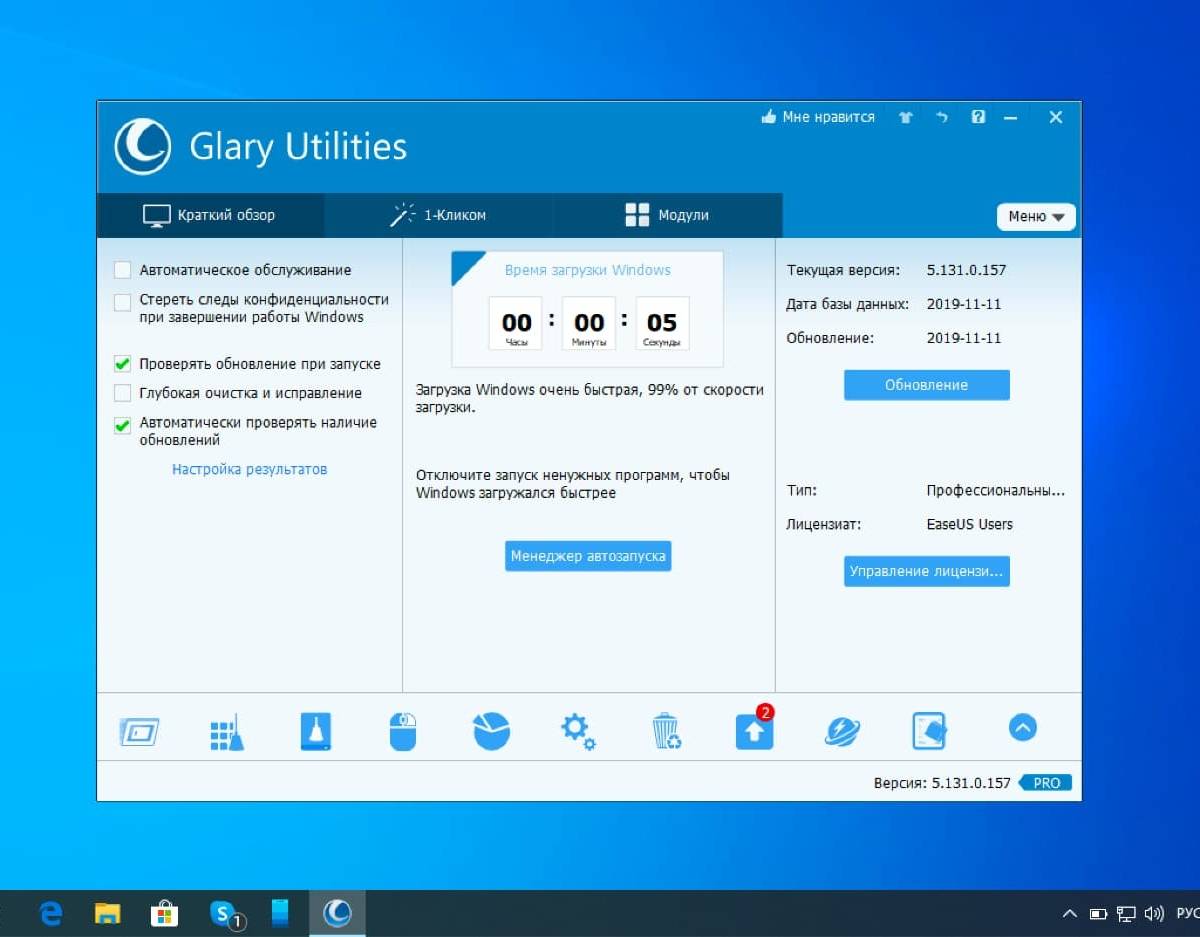The height and width of the screenshot is (937, 1200).
Task: Open the process manager gears icon
Action: pos(578,731)
